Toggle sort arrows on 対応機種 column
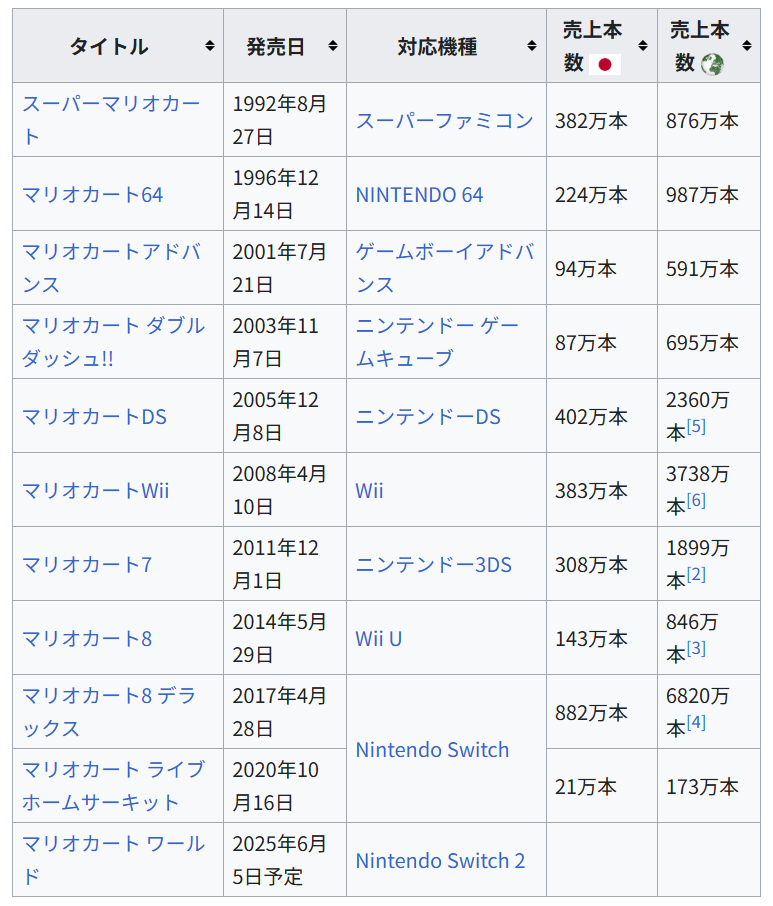The width and height of the screenshot is (773, 906). tap(532, 46)
